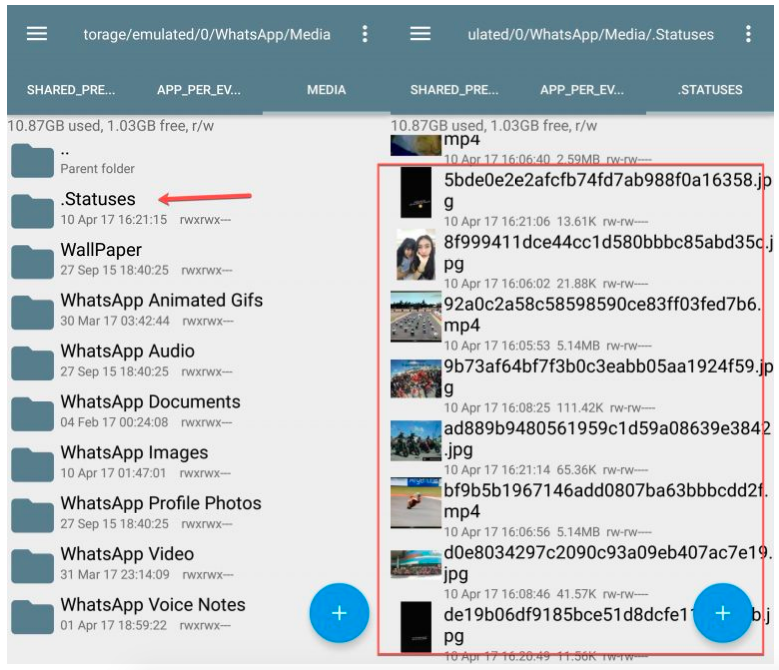
Task: Select WhatsApp Images folder name
Action: 134,452
